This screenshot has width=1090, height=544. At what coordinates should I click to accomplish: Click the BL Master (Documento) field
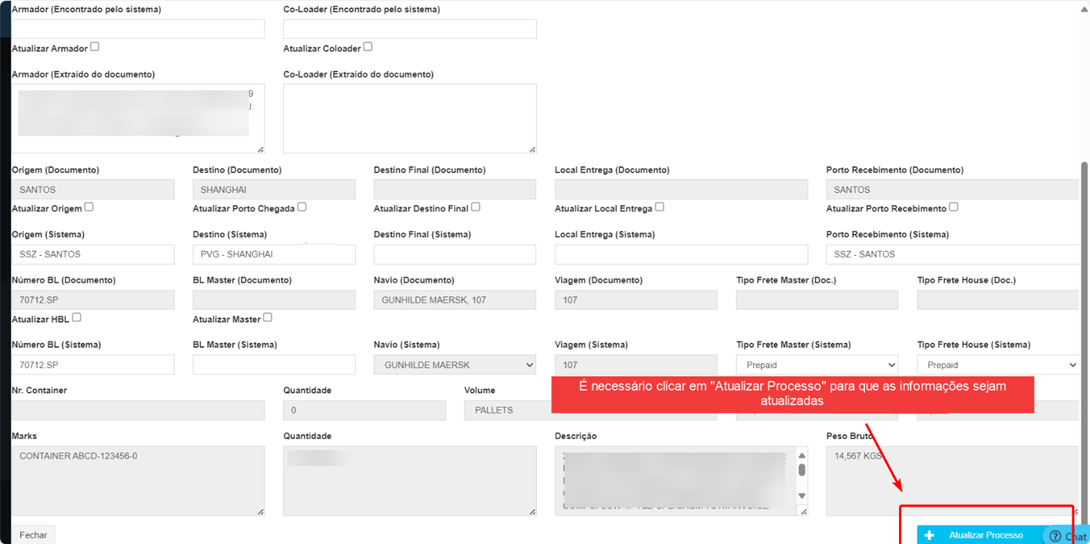(274, 300)
